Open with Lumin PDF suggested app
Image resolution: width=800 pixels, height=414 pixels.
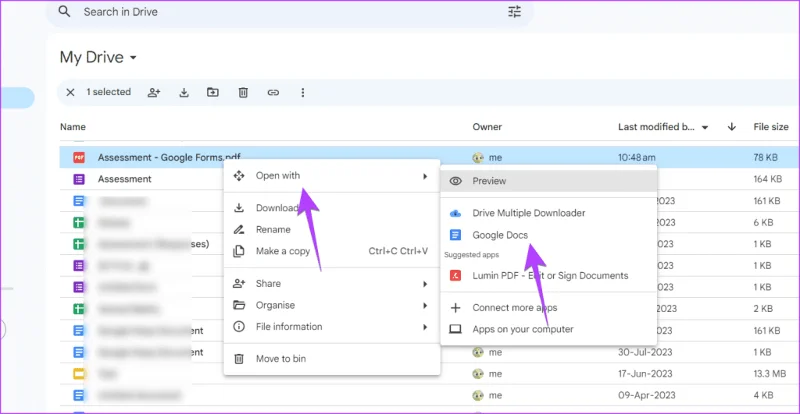(550, 276)
